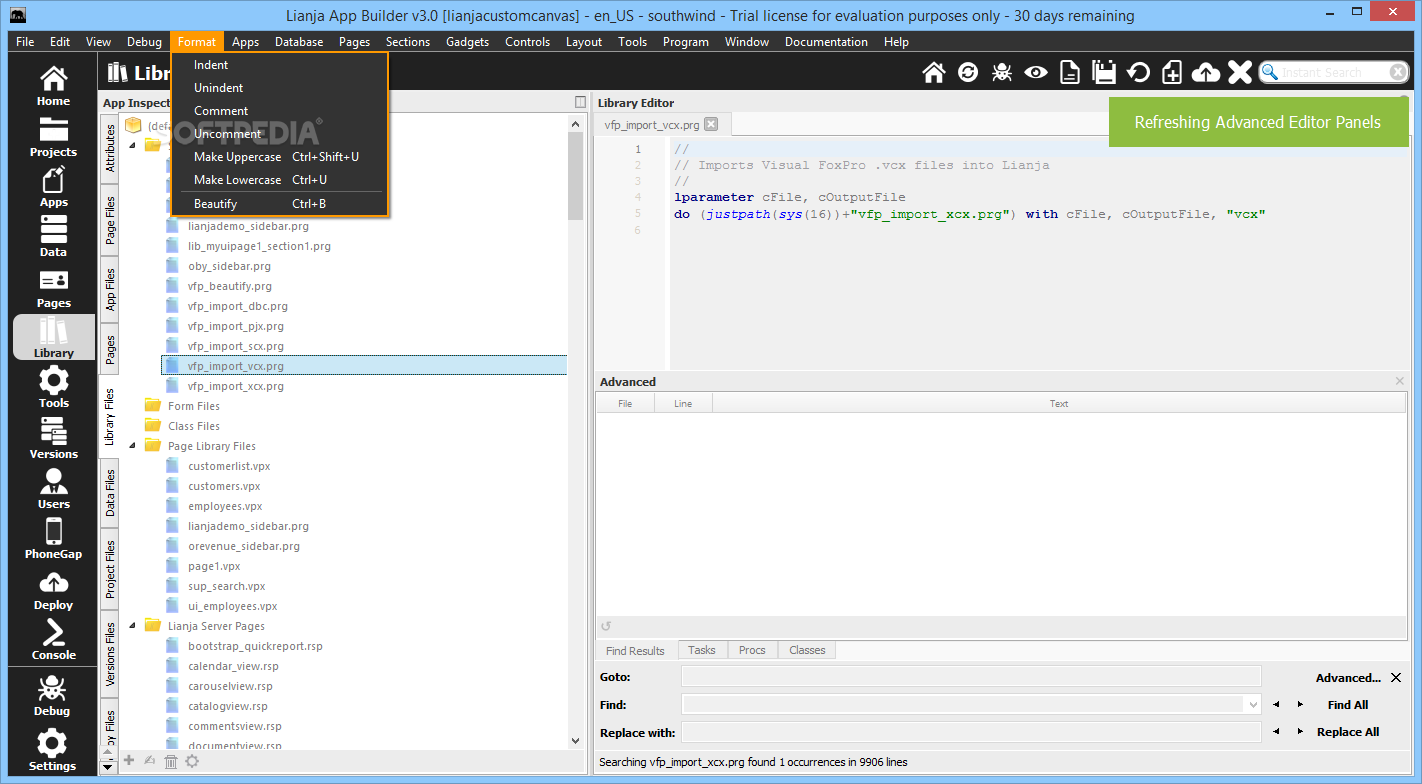Select the Data Files vertical tab
The height and width of the screenshot is (784, 1422).
110,493
